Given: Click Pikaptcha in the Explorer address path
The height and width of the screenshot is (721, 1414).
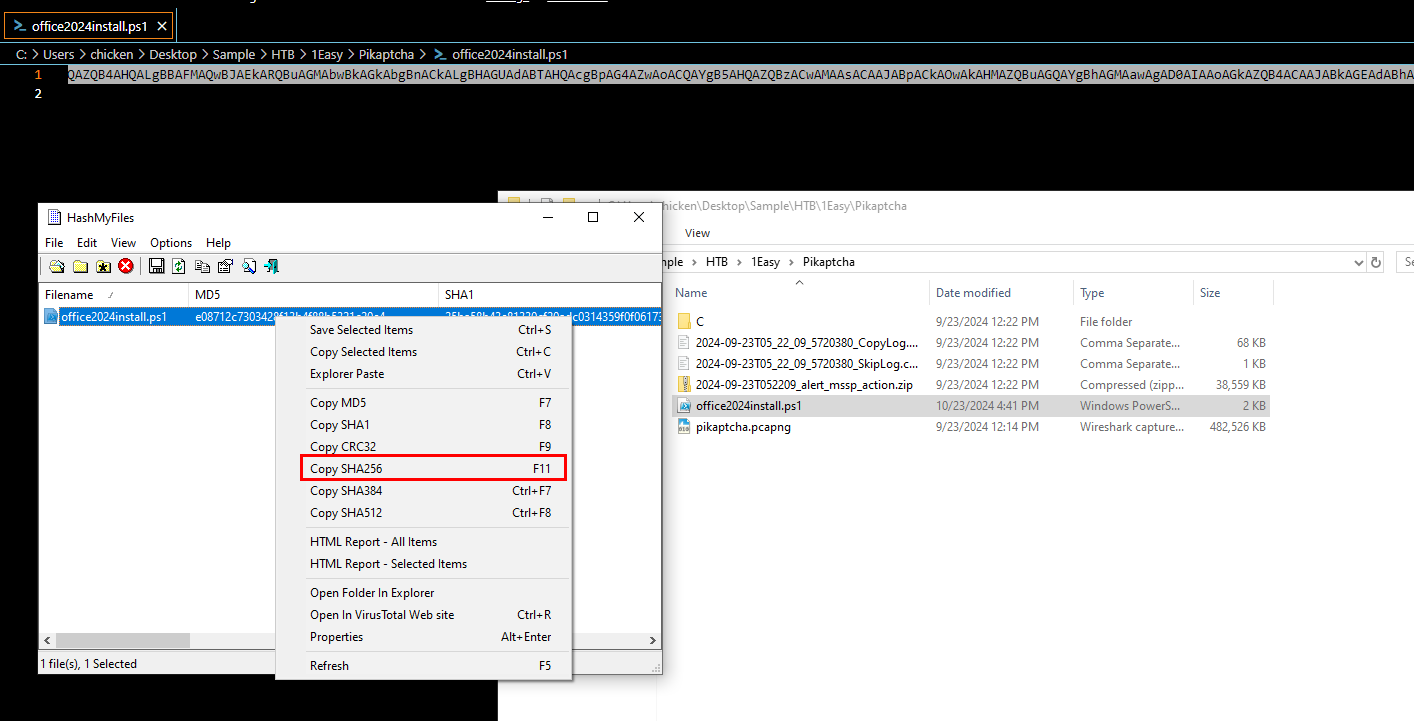Looking at the screenshot, I should click(828, 262).
